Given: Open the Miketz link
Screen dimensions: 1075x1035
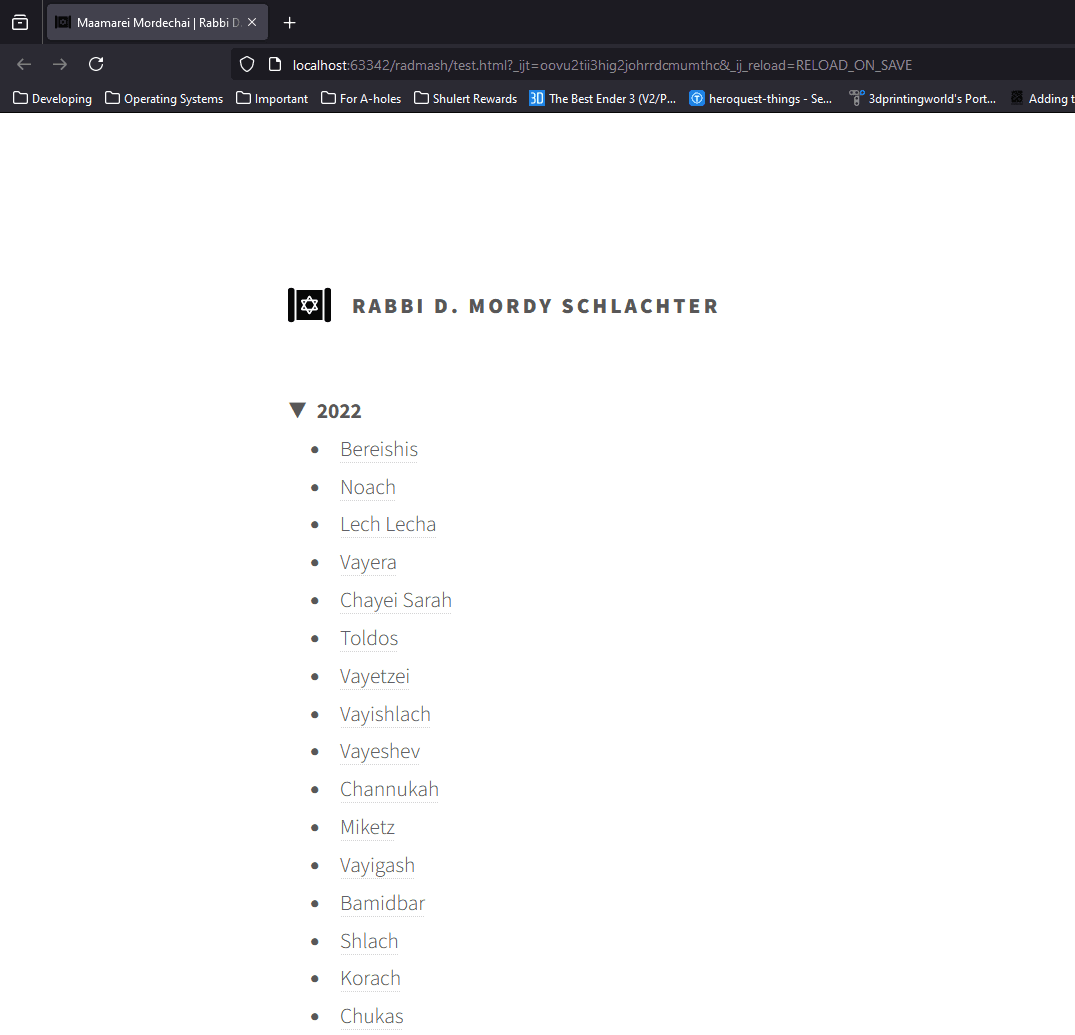Looking at the screenshot, I should coord(367,828).
